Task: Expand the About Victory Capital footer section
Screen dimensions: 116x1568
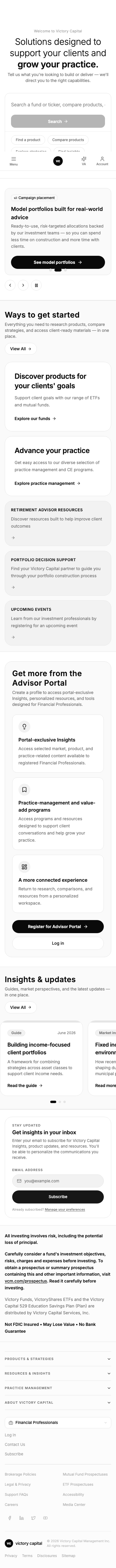Action: click(58, 1403)
